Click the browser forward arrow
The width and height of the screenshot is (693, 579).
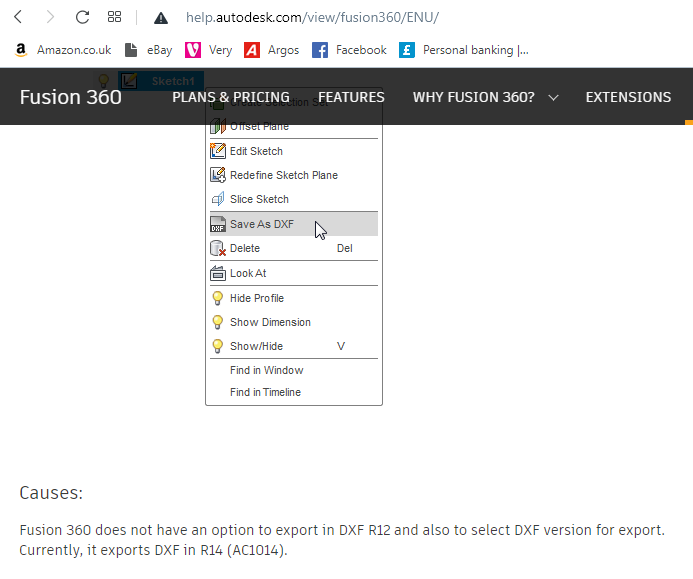(50, 17)
